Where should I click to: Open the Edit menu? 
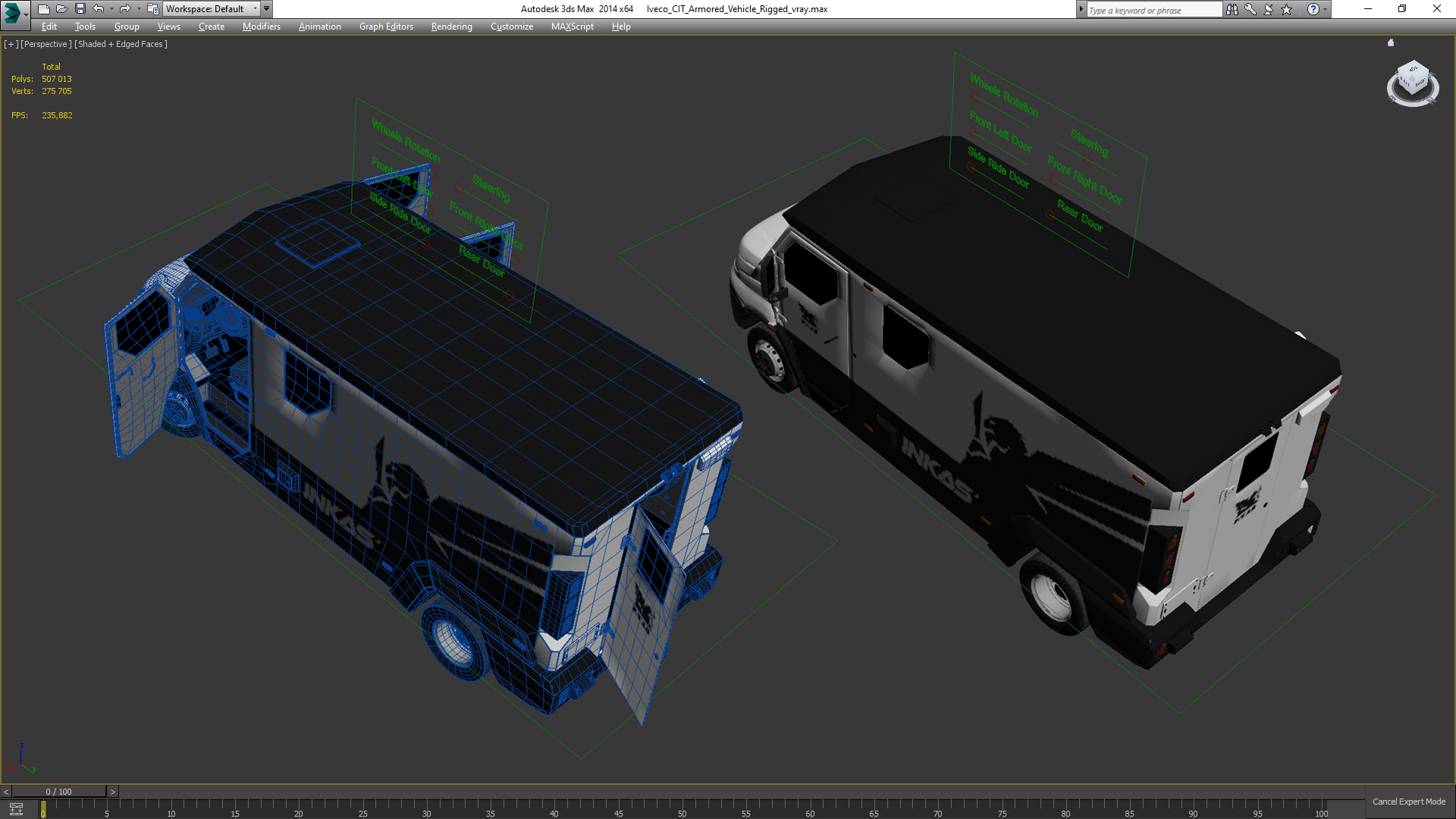pos(49,27)
